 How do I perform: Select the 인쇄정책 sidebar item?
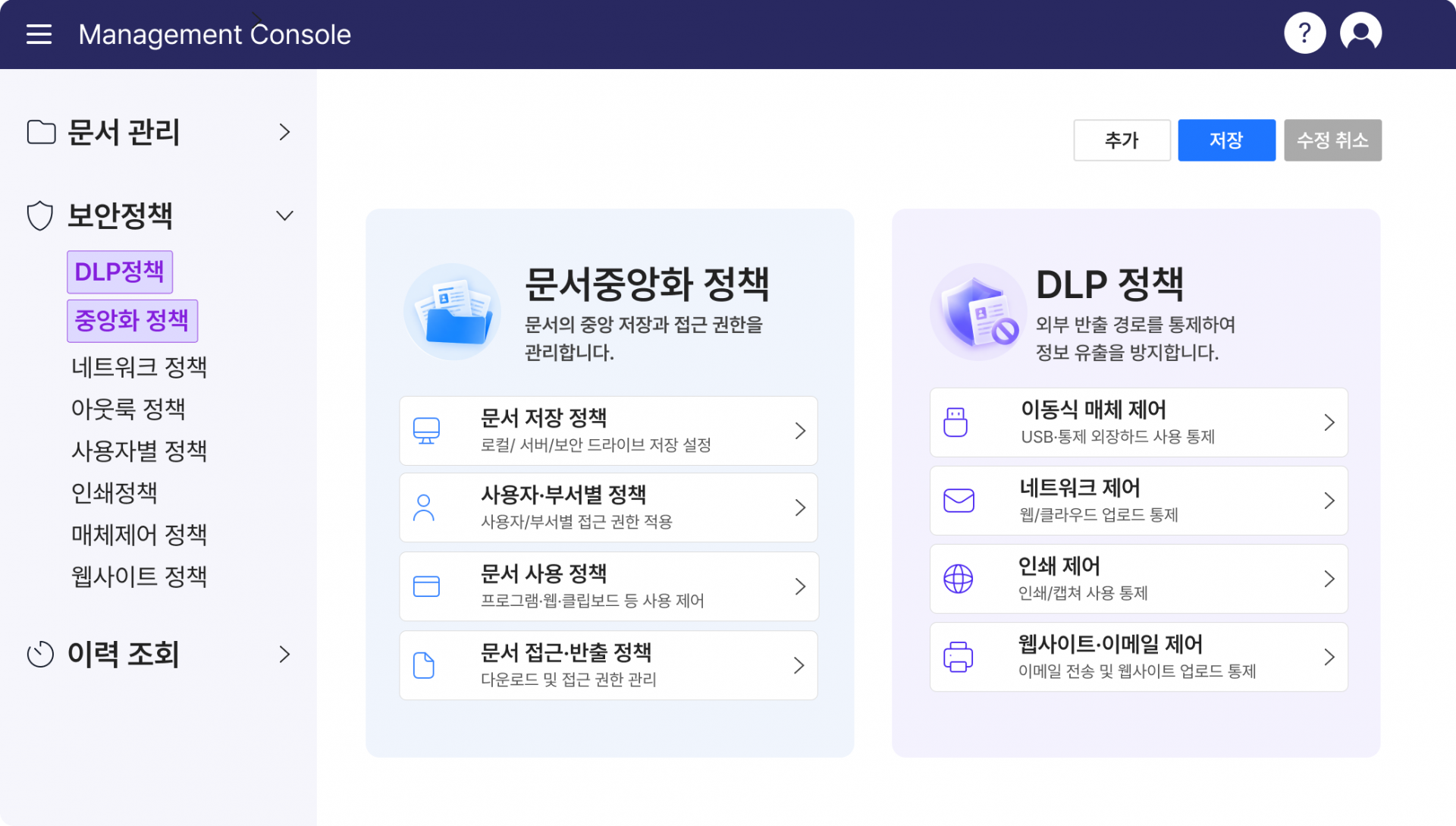click(114, 493)
